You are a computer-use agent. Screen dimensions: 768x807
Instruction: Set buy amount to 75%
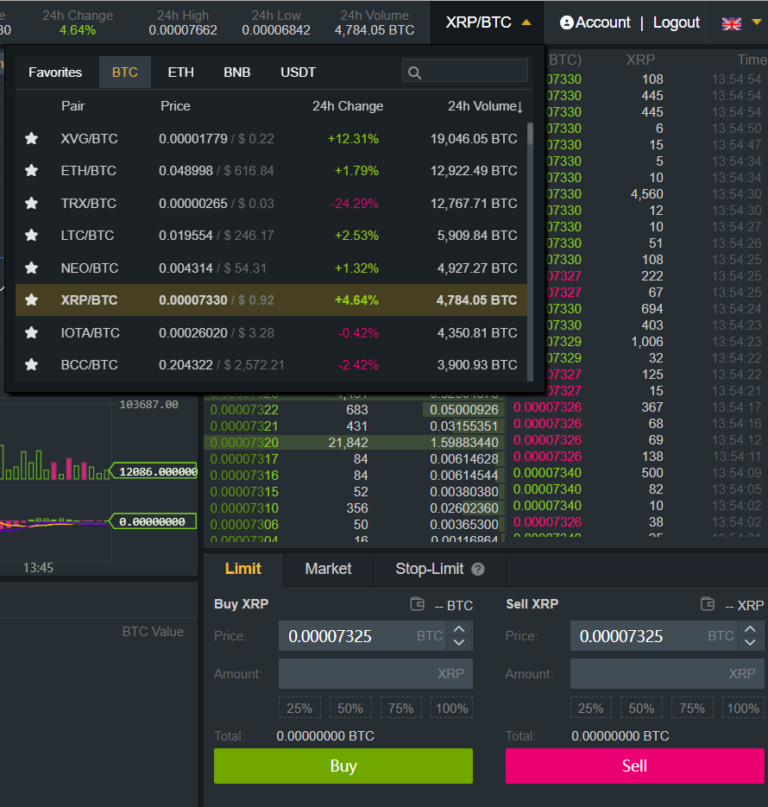[x=401, y=708]
